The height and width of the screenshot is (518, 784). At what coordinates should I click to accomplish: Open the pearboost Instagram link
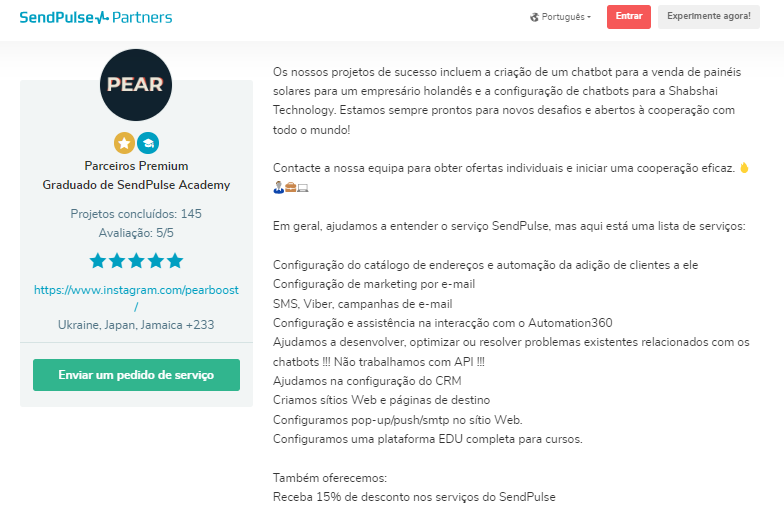coord(136,290)
